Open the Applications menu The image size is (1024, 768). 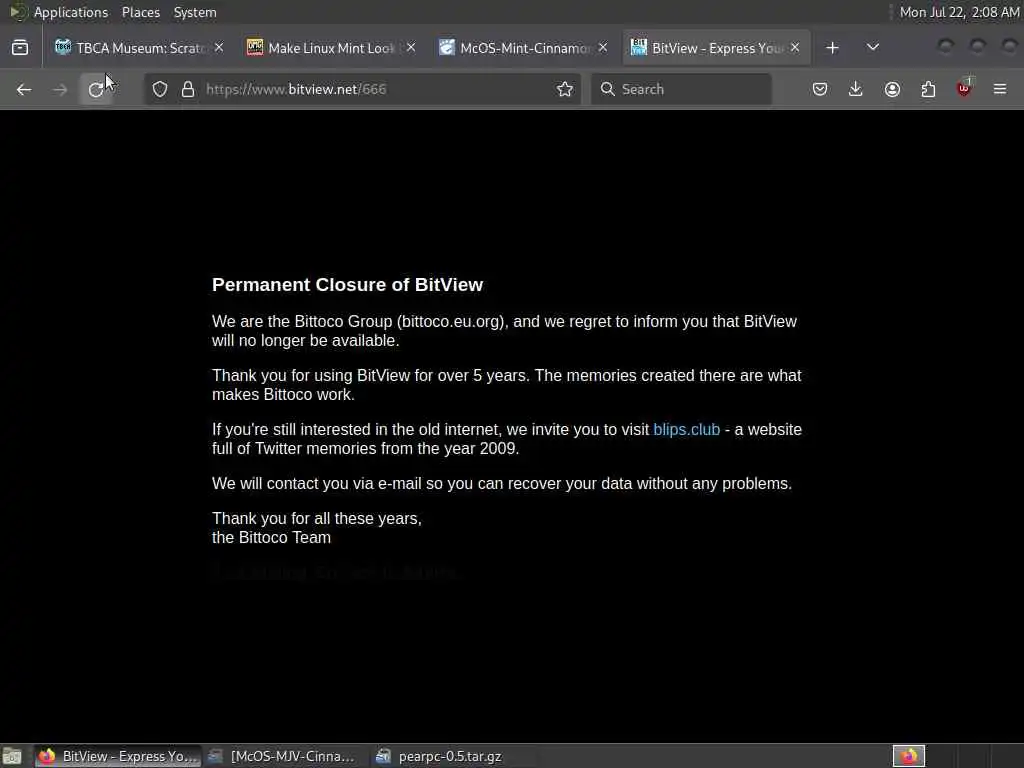click(71, 12)
